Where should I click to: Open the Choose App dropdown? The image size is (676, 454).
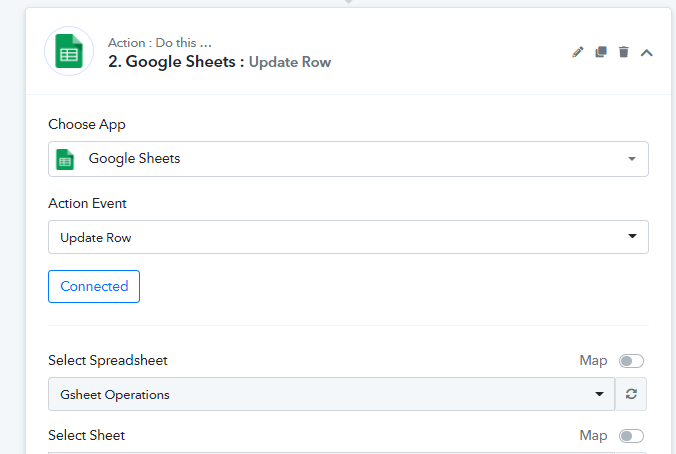pos(348,159)
